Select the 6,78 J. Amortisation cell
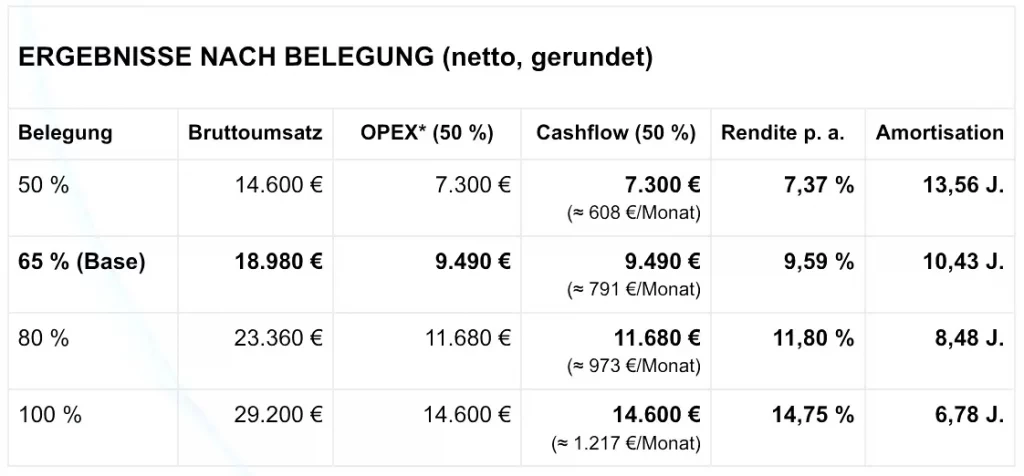This screenshot has width=1024, height=476. click(x=969, y=415)
